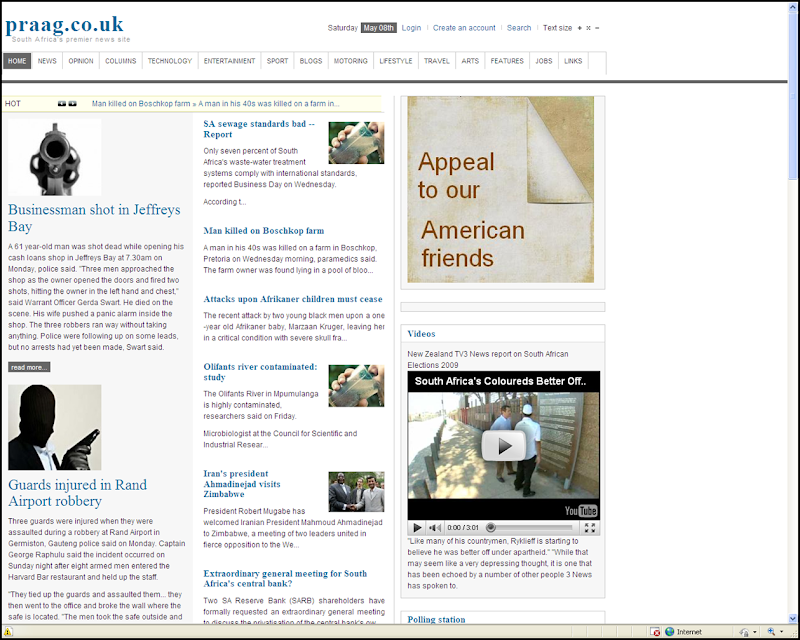Viewport: 800px width, 640px height.
Task: Click the Create an account link
Action: coord(464,28)
